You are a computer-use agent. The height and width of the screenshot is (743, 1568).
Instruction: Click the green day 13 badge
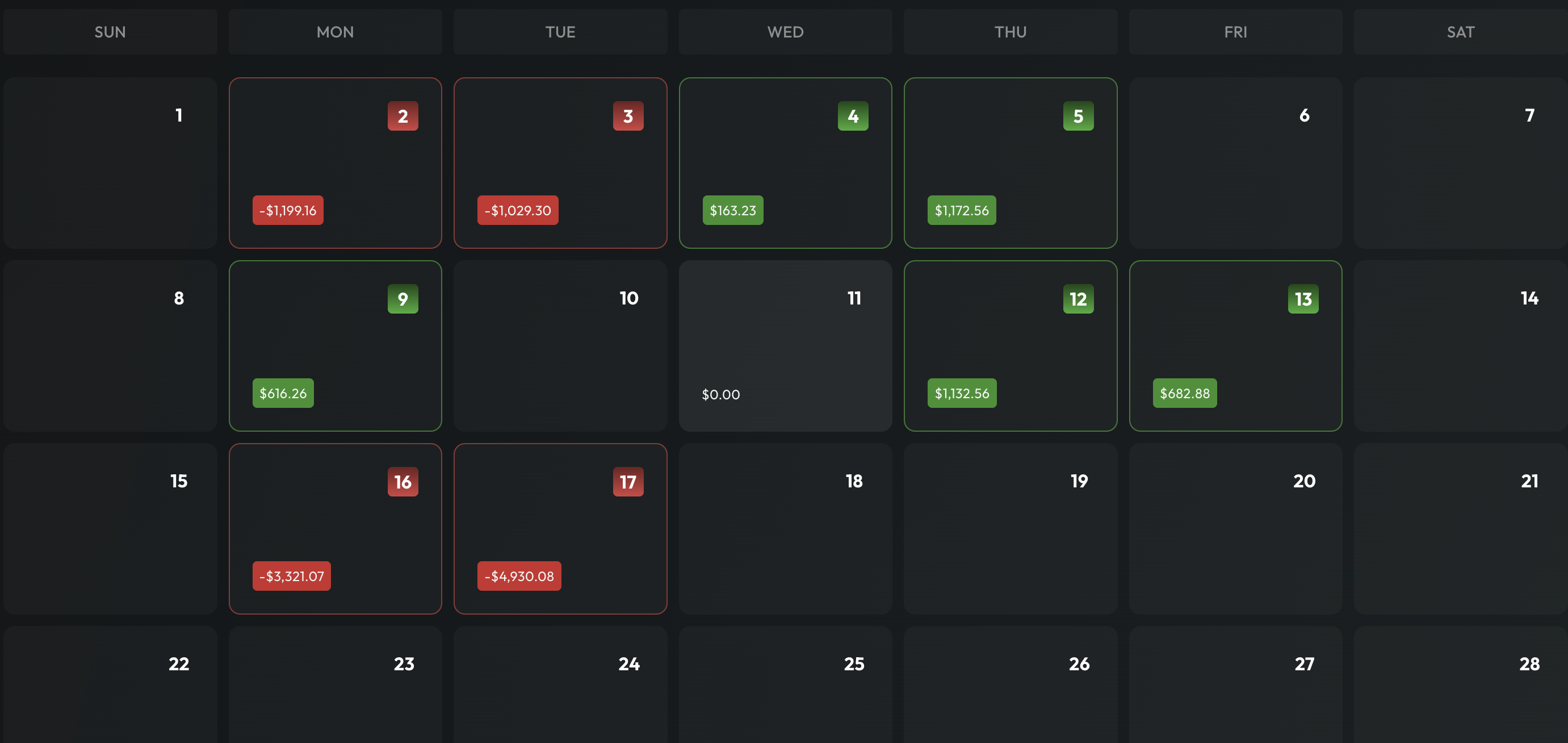click(1303, 299)
